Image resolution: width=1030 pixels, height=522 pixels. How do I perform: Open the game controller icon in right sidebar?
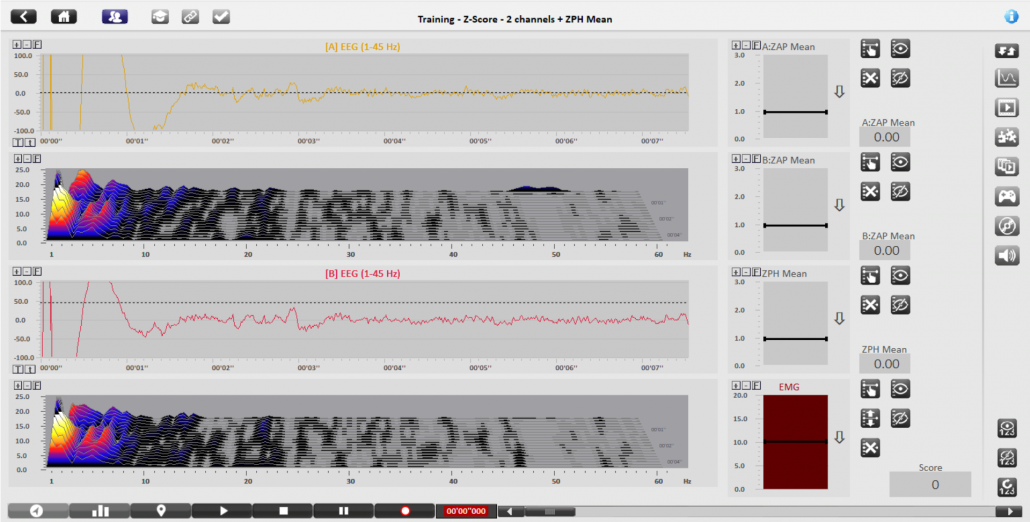[x=1007, y=196]
